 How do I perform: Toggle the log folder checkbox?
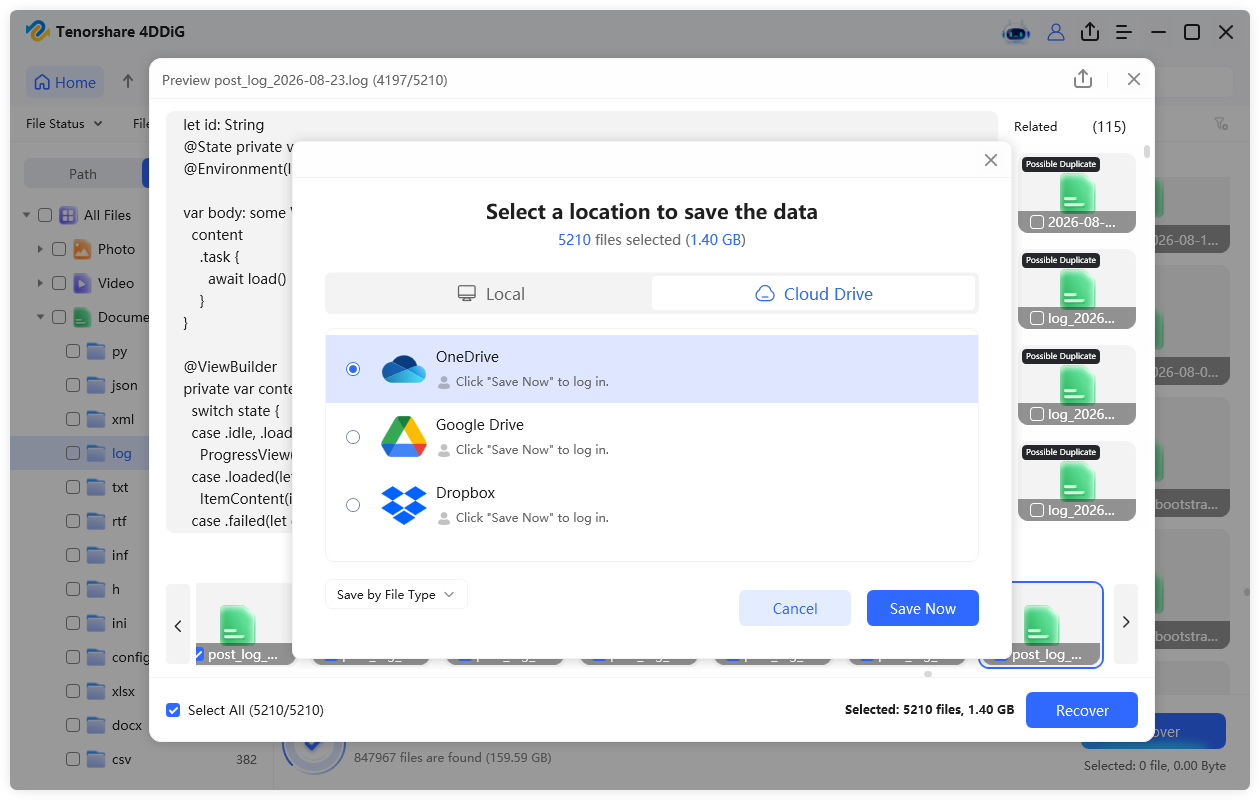coord(73,453)
